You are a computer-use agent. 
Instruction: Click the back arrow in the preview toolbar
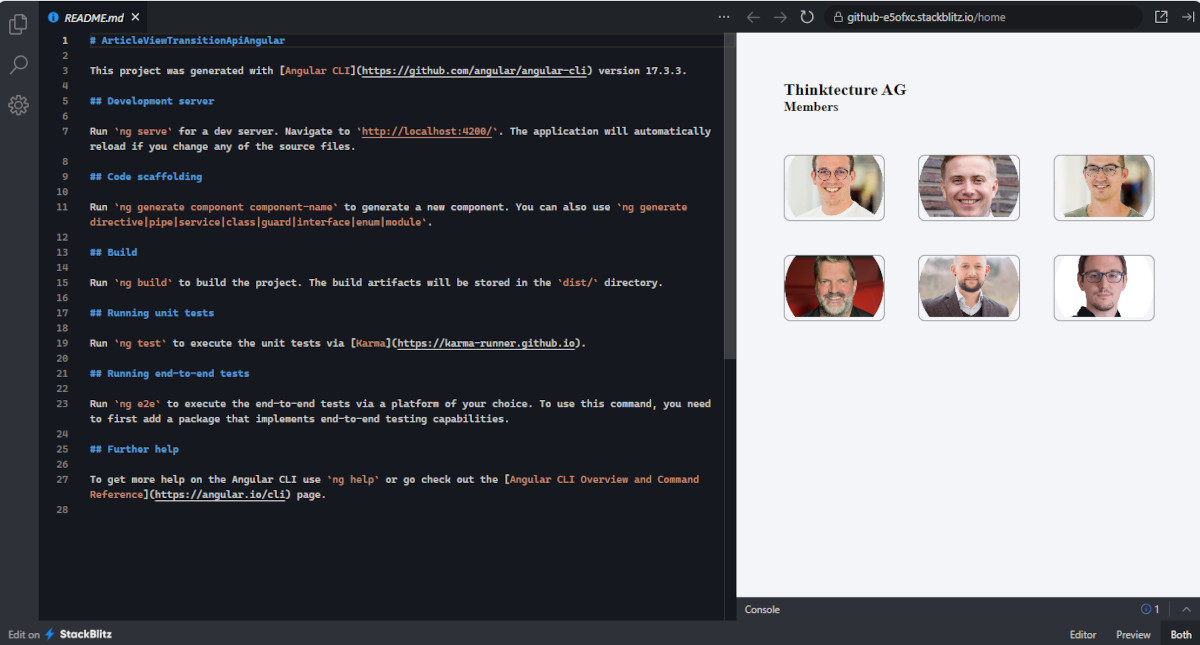click(x=751, y=16)
